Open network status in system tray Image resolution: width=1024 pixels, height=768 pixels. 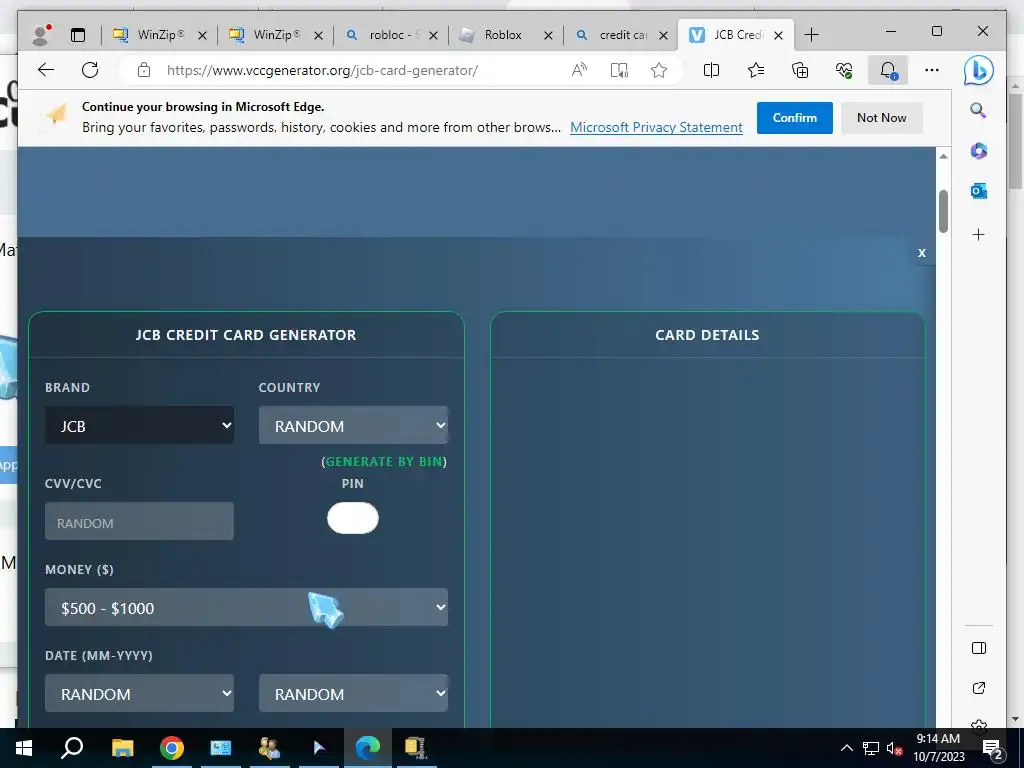[x=871, y=748]
